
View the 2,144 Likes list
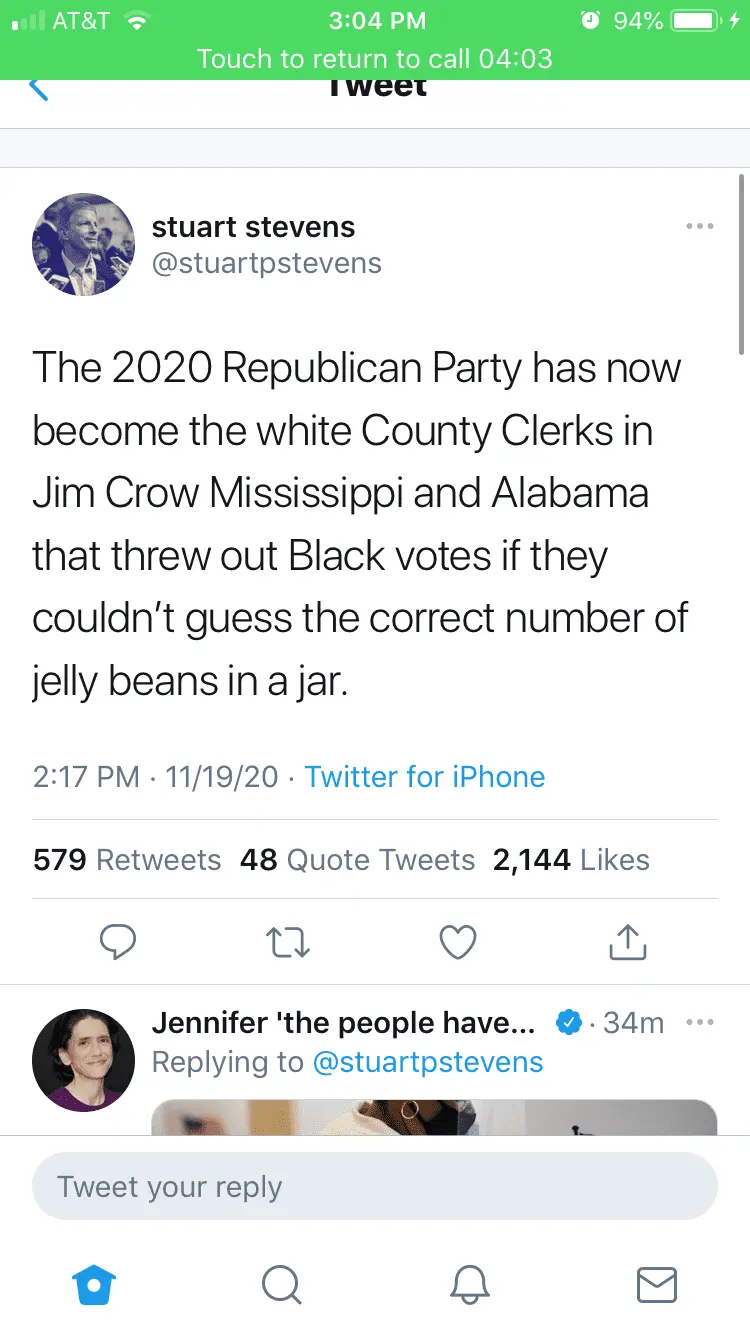pyautogui.click(x=571, y=860)
